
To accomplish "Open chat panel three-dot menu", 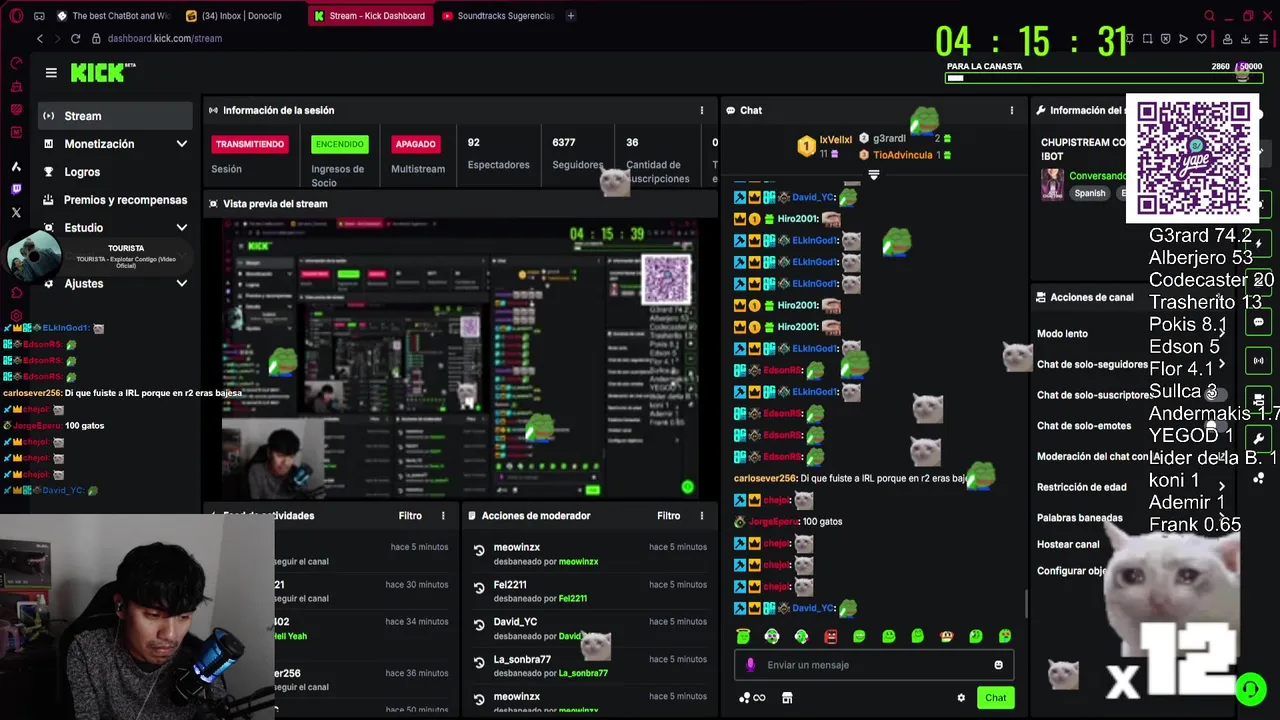I will 1011,110.
